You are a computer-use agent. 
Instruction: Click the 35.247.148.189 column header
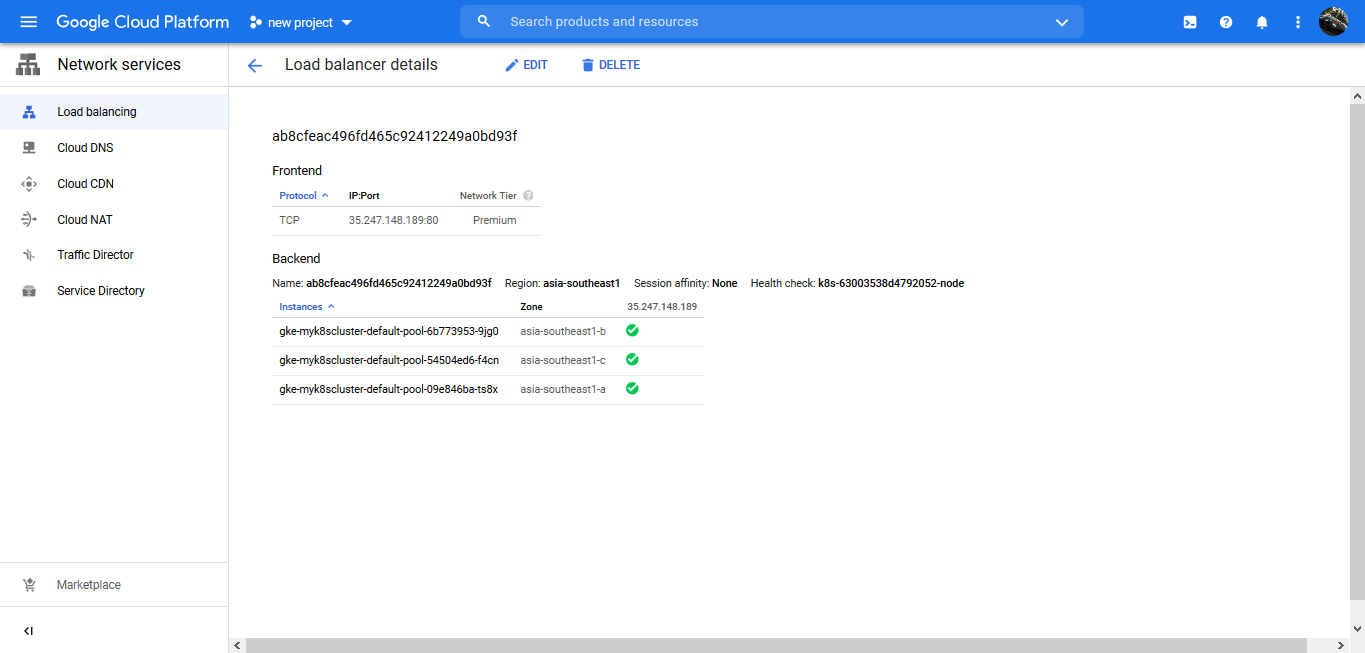point(662,307)
